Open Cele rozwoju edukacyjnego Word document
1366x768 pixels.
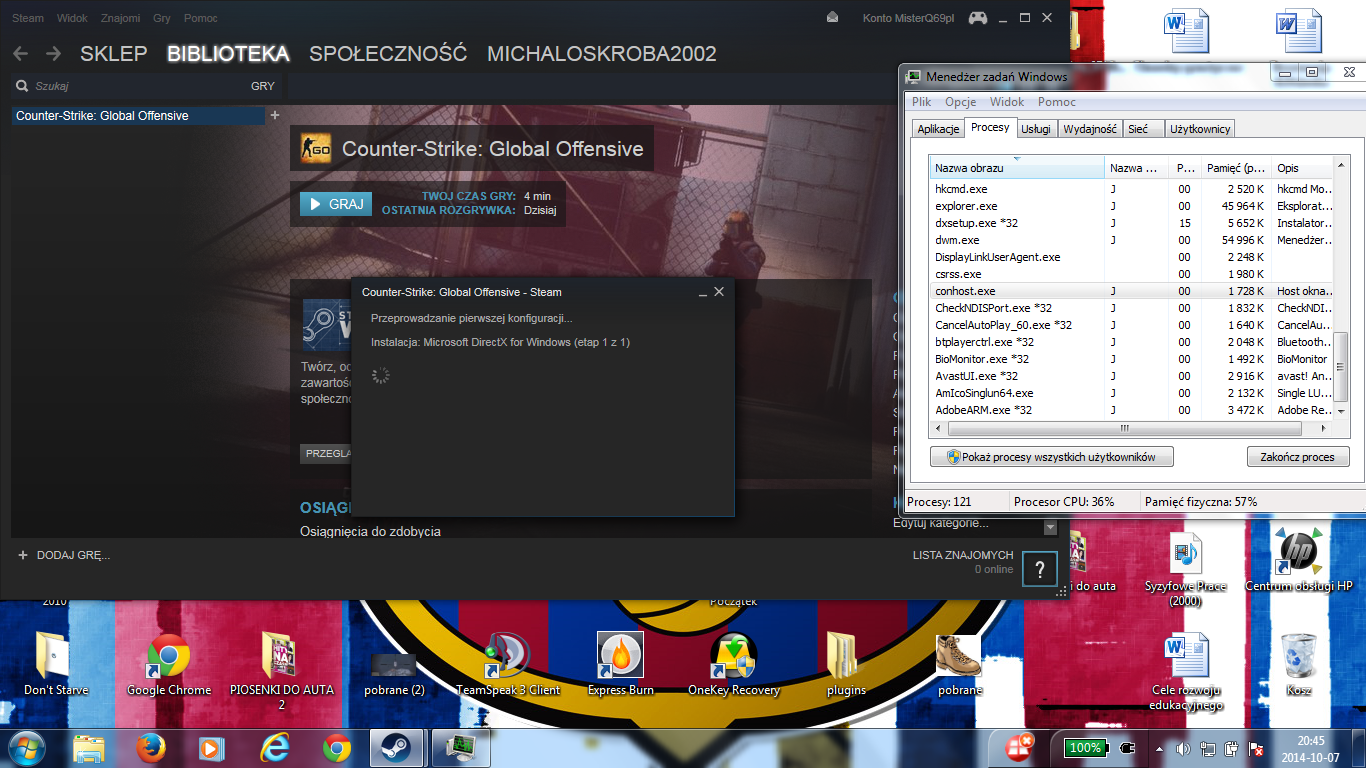pyautogui.click(x=1186, y=672)
